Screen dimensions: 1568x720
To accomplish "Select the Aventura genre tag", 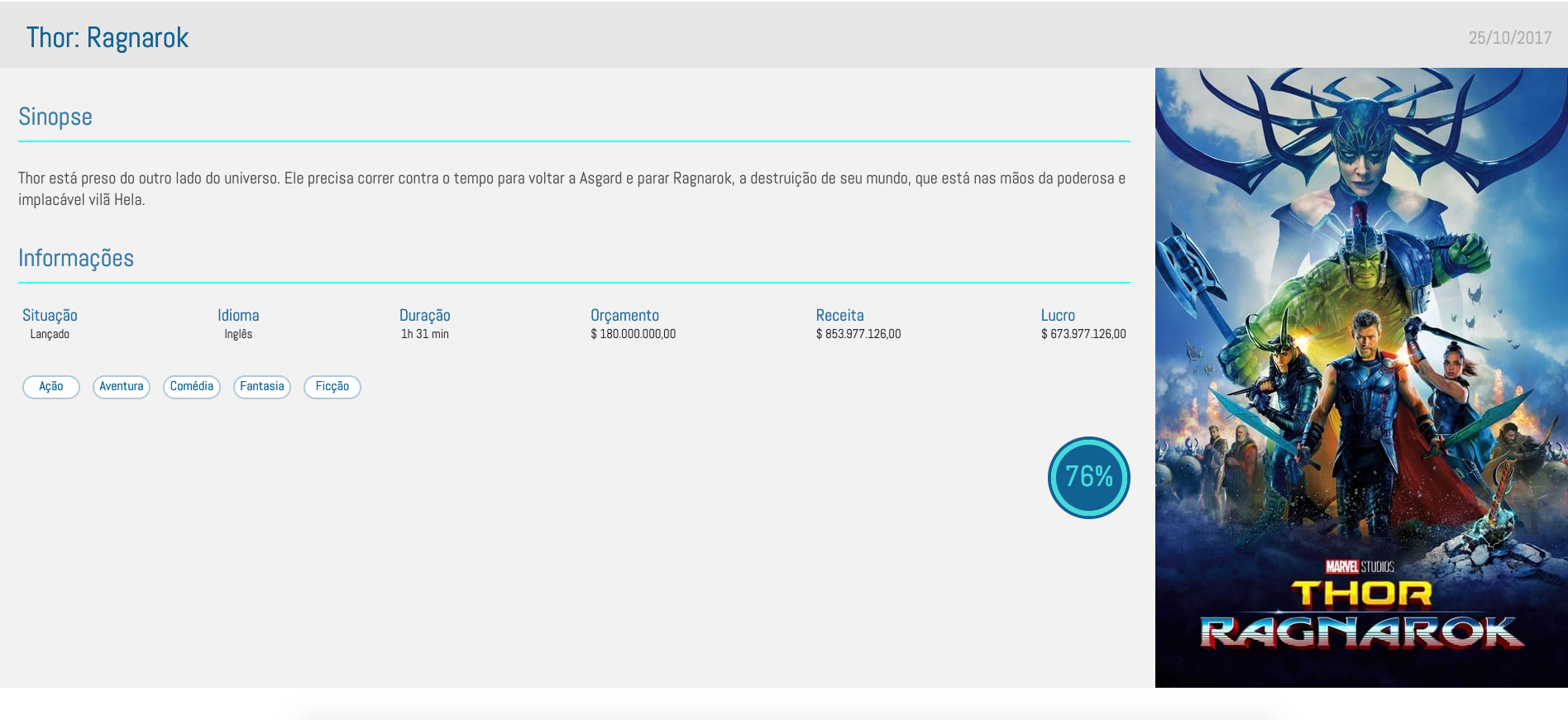I will [122, 387].
